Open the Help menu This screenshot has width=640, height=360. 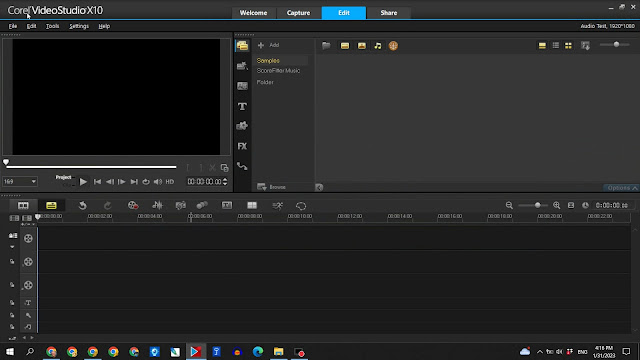point(104,26)
